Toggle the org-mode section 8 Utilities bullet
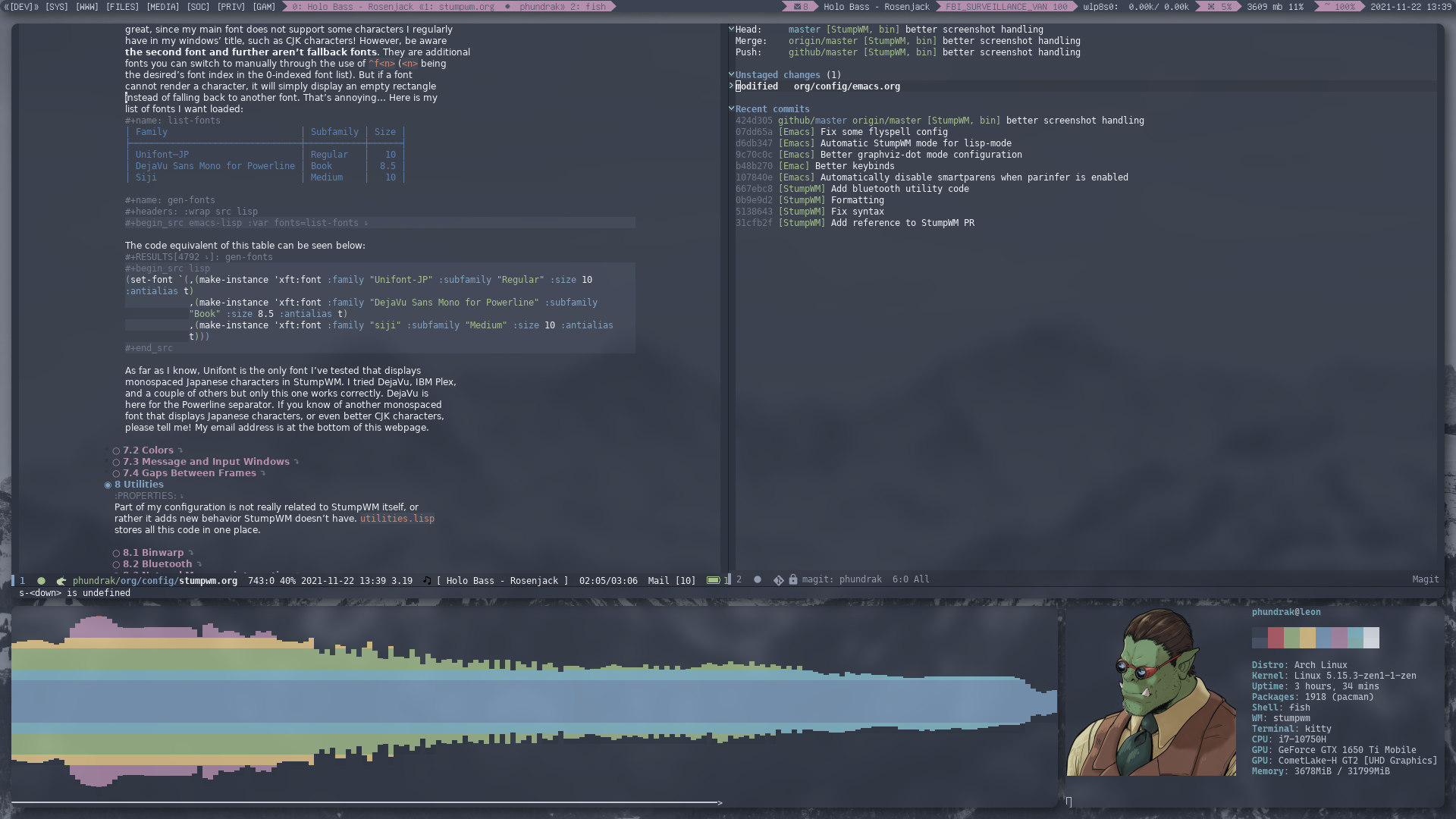The width and height of the screenshot is (1456, 819). [108, 484]
